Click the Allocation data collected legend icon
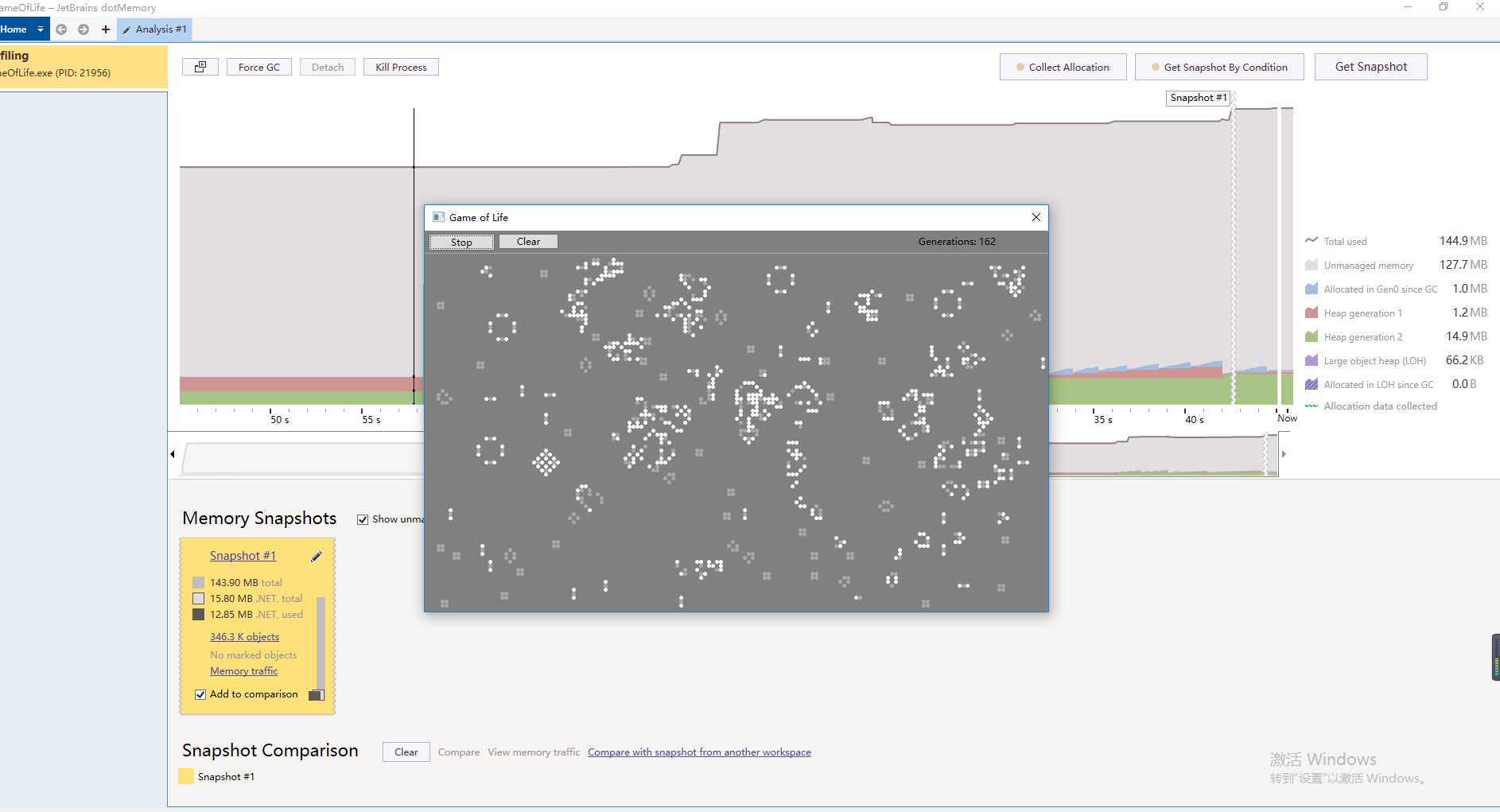 pyautogui.click(x=1312, y=406)
